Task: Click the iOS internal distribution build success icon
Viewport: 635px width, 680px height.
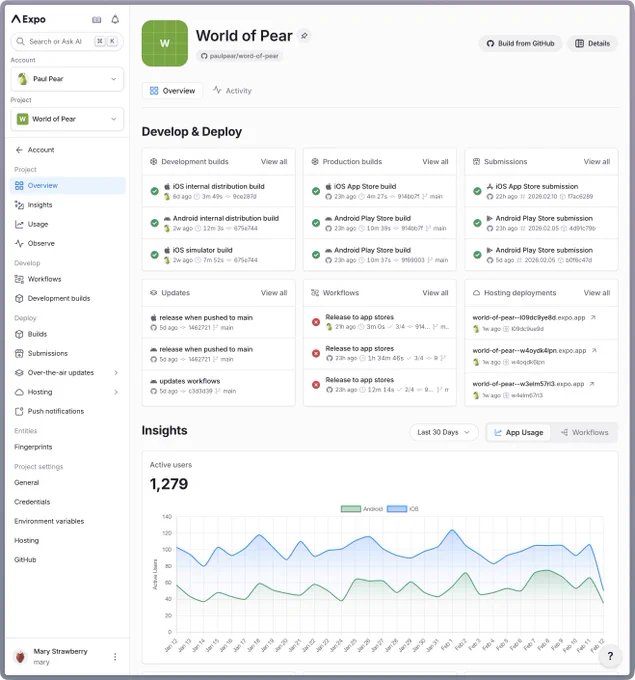Action: point(154,191)
